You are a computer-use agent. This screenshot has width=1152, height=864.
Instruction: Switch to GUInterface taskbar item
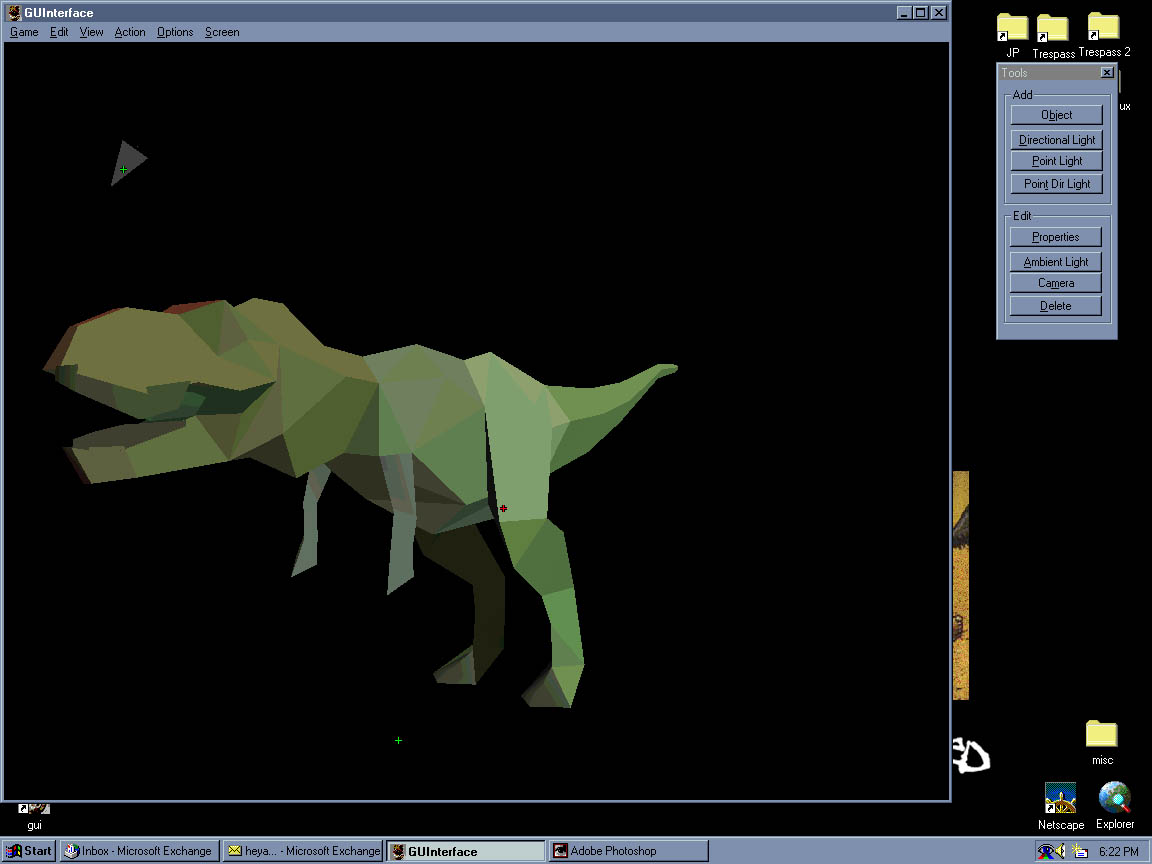click(x=467, y=851)
